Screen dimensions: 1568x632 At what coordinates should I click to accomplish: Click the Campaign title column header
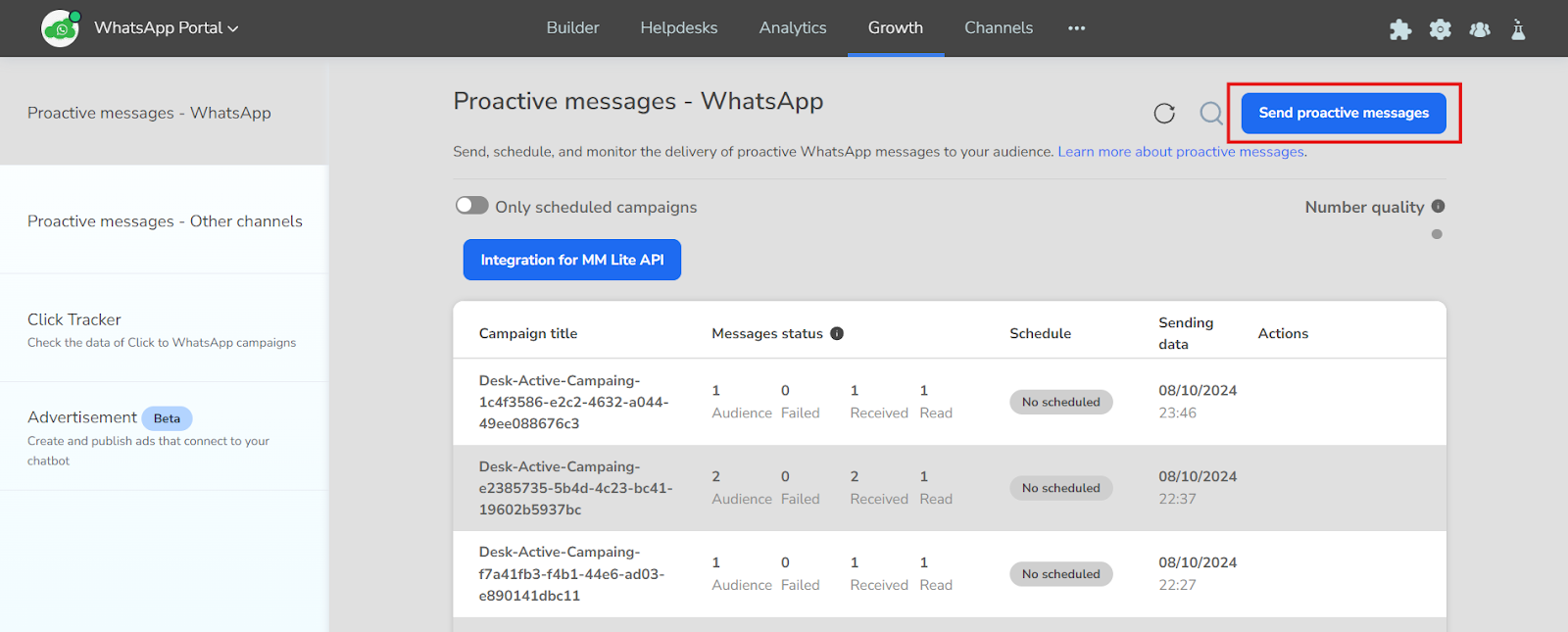[528, 333]
